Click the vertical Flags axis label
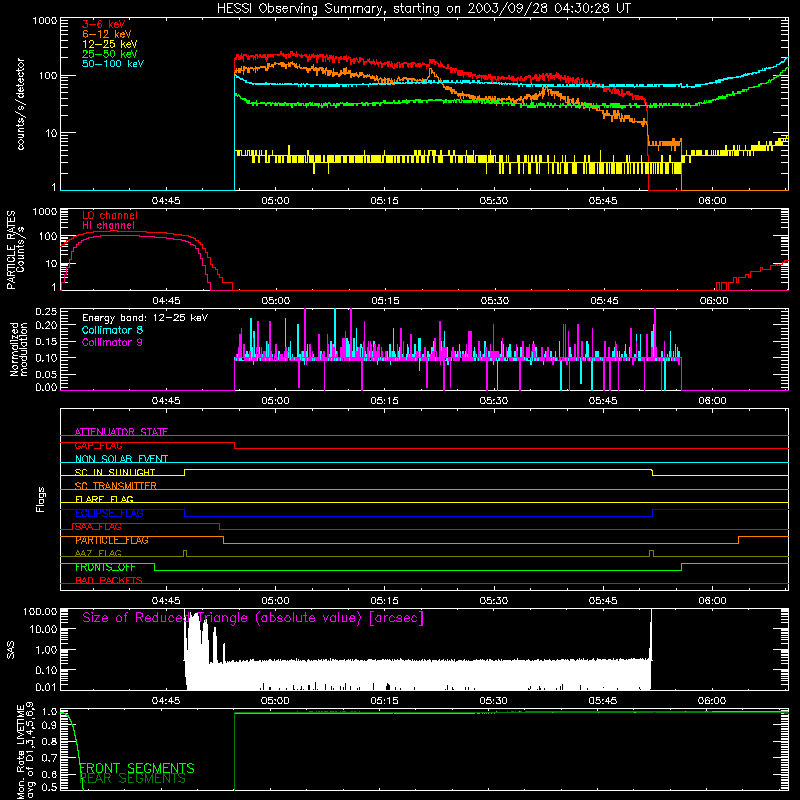This screenshot has height=800, width=800. 41,499
